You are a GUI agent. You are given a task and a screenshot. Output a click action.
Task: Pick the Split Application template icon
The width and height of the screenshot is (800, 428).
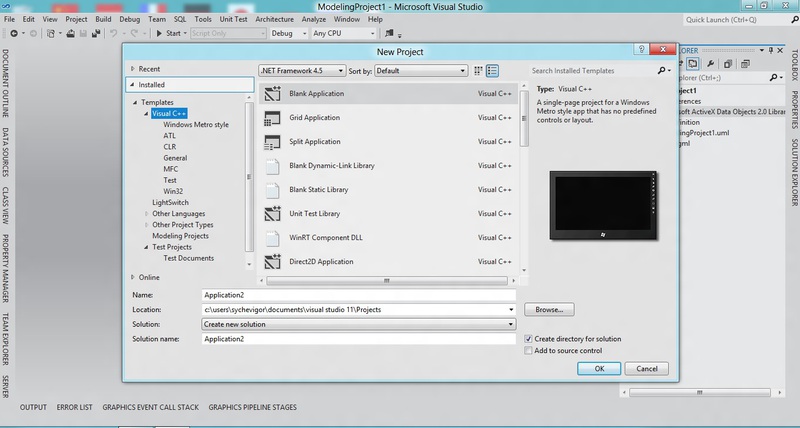[273, 142]
